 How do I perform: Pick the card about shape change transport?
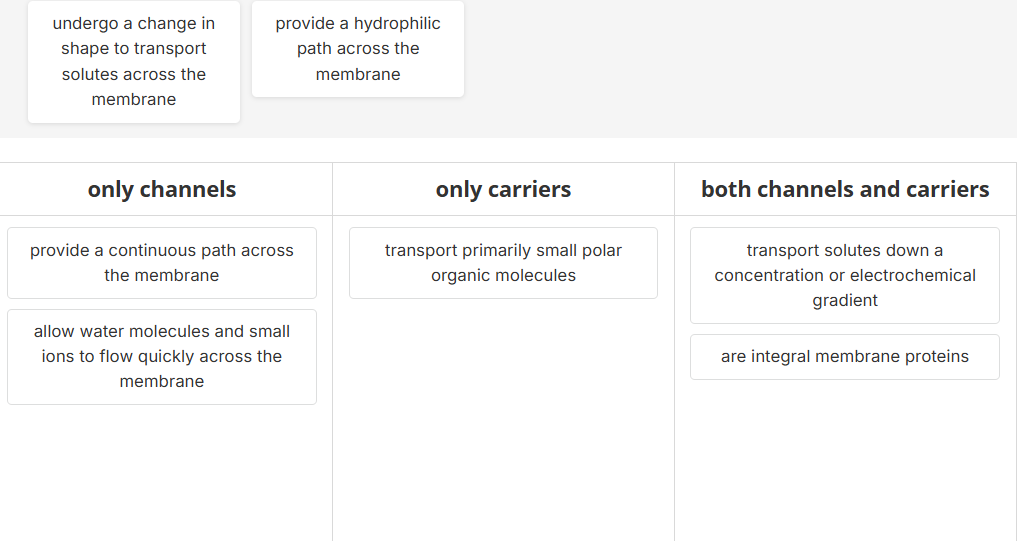[134, 61]
